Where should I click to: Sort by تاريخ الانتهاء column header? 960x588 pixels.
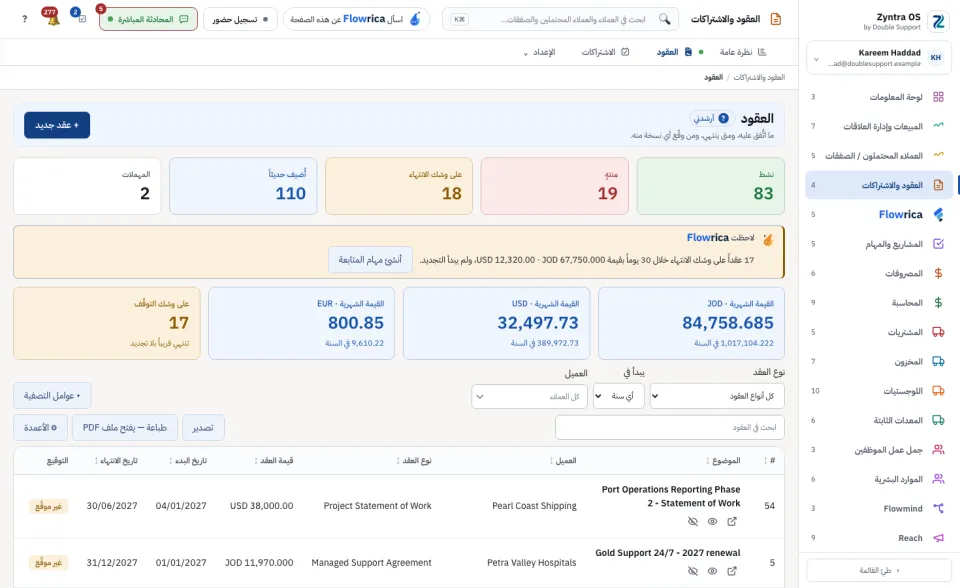(116, 461)
